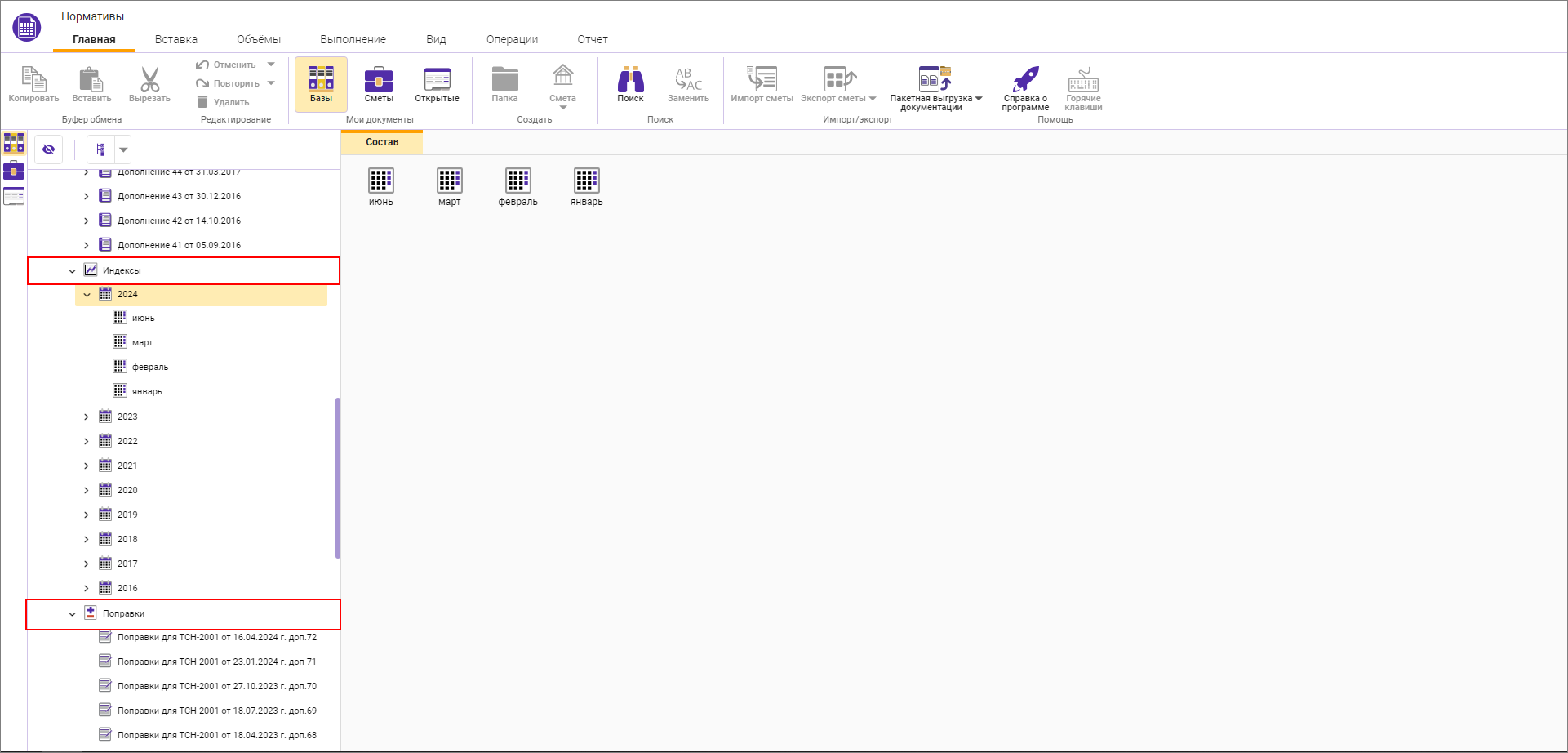Select year 2021 in tree
1568x753 pixels.
[127, 466]
